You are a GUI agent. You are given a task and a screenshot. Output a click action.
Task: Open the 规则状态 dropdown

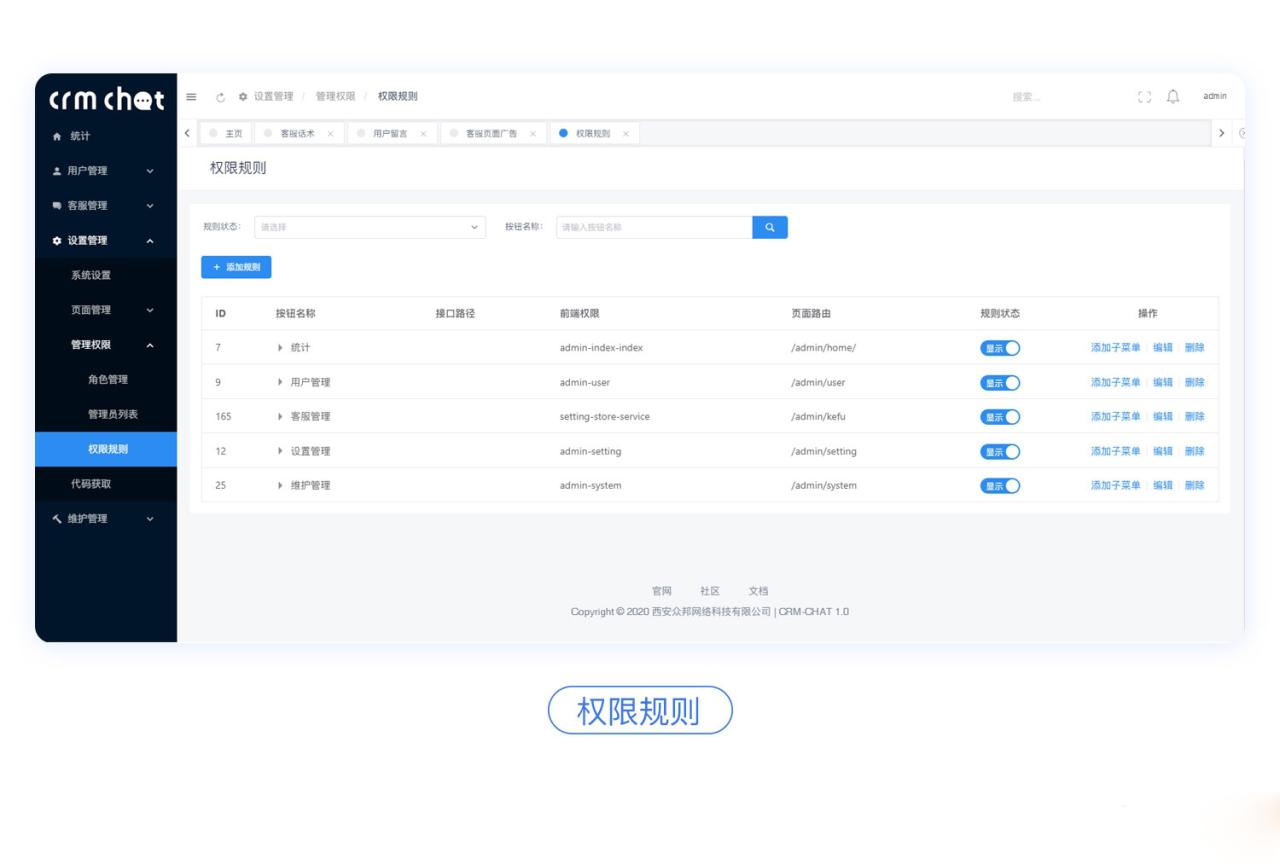coord(370,227)
